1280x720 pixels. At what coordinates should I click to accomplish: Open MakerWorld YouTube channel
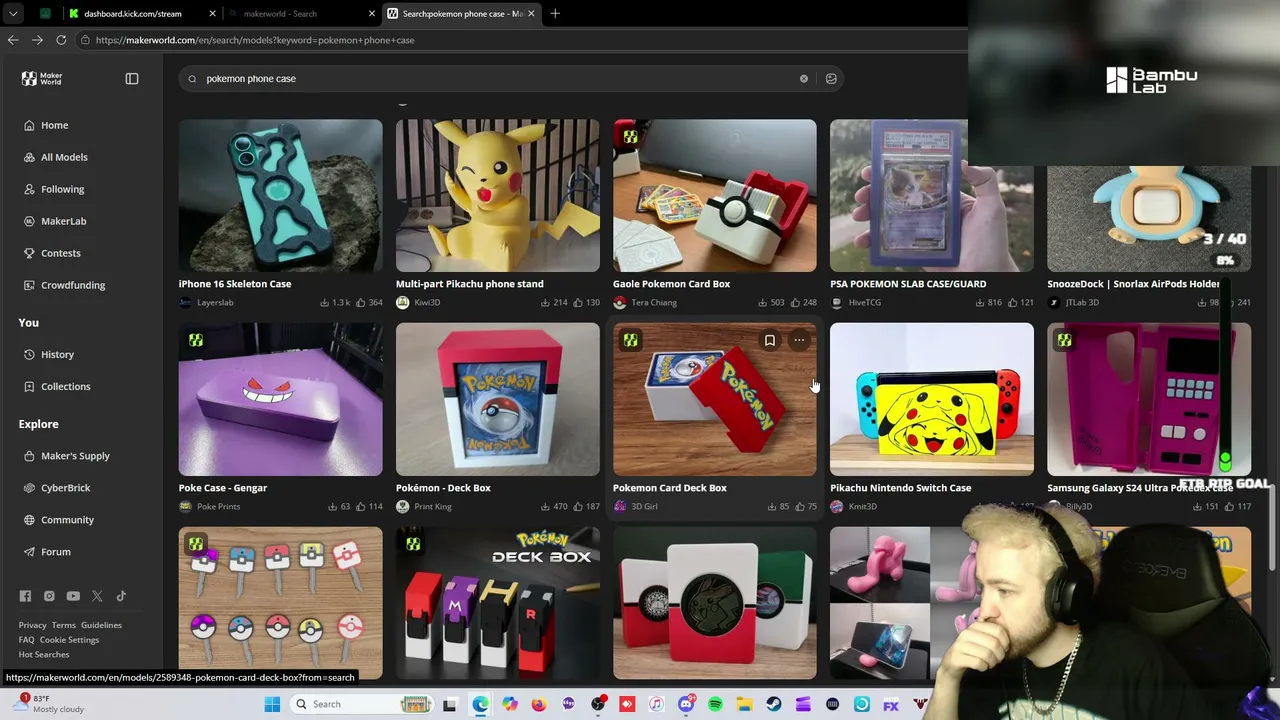[x=73, y=596]
